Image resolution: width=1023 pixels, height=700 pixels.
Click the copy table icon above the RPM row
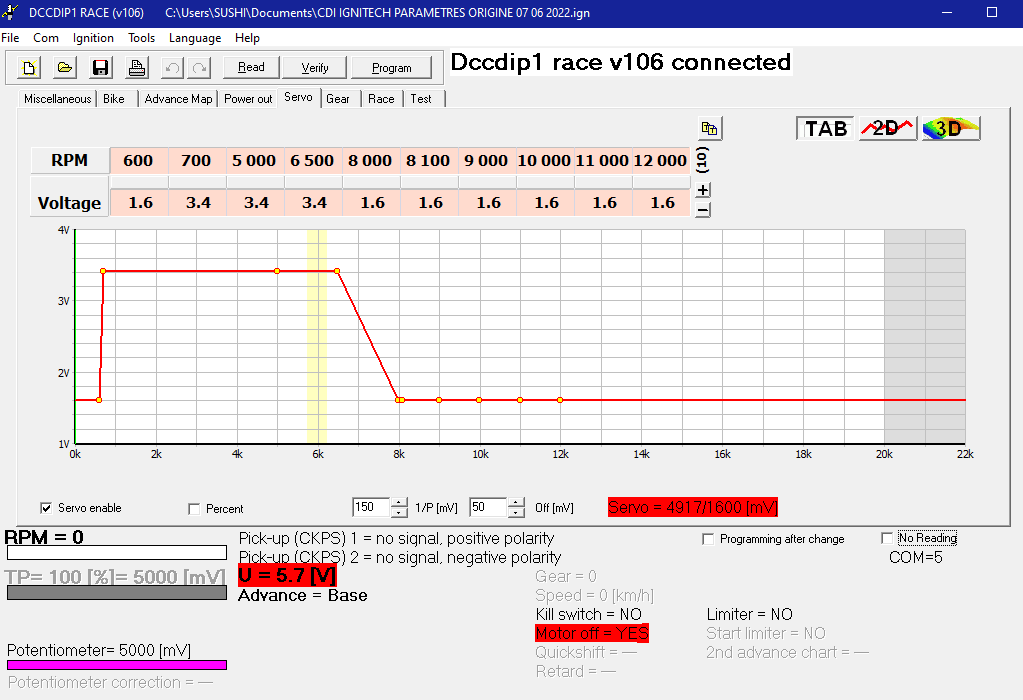[x=709, y=129]
